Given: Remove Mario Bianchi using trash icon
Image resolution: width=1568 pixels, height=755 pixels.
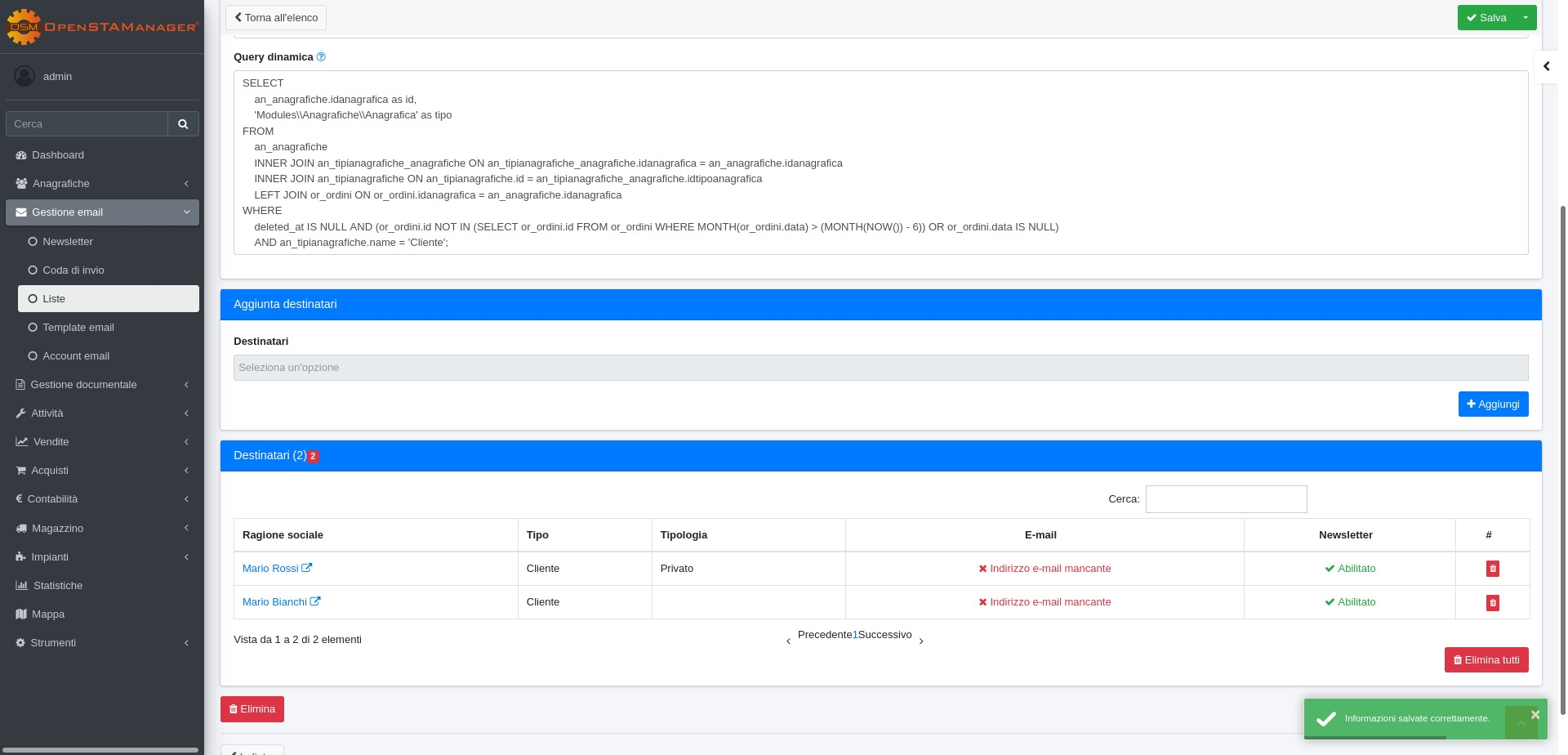Looking at the screenshot, I should point(1492,603).
